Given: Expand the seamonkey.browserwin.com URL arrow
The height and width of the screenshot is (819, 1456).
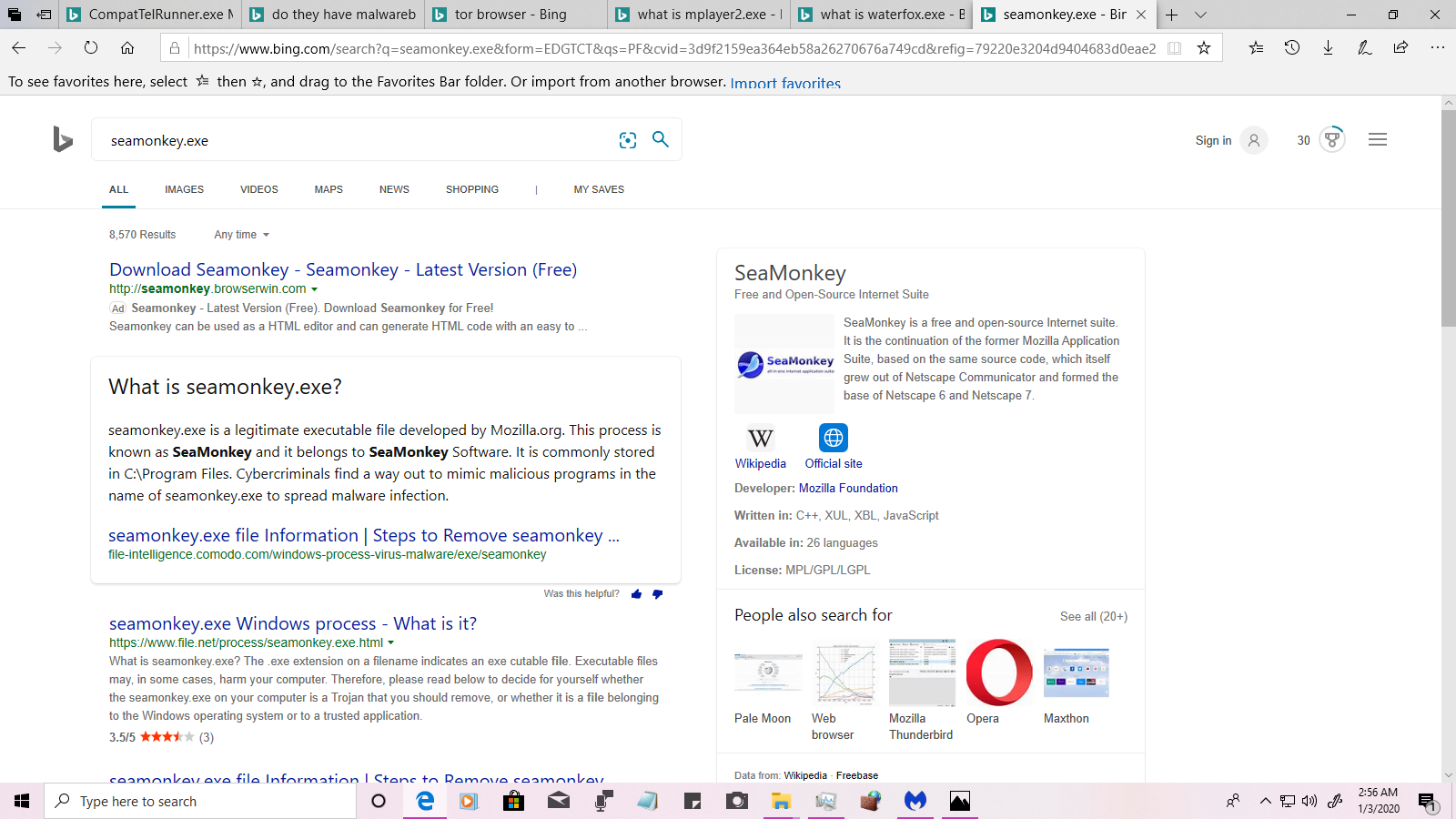Looking at the screenshot, I should click(315, 289).
